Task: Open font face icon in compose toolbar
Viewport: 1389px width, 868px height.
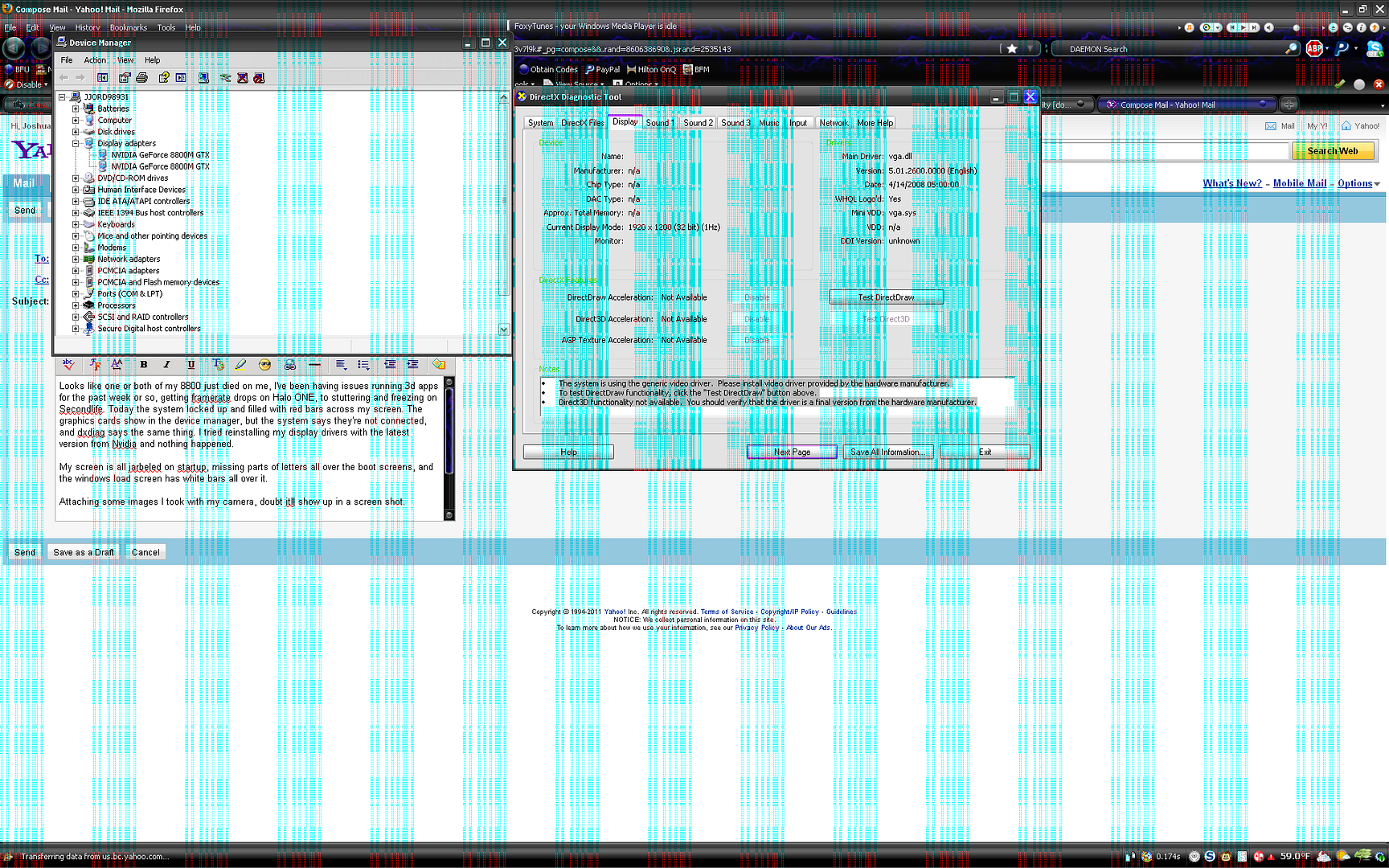Action: click(95, 365)
